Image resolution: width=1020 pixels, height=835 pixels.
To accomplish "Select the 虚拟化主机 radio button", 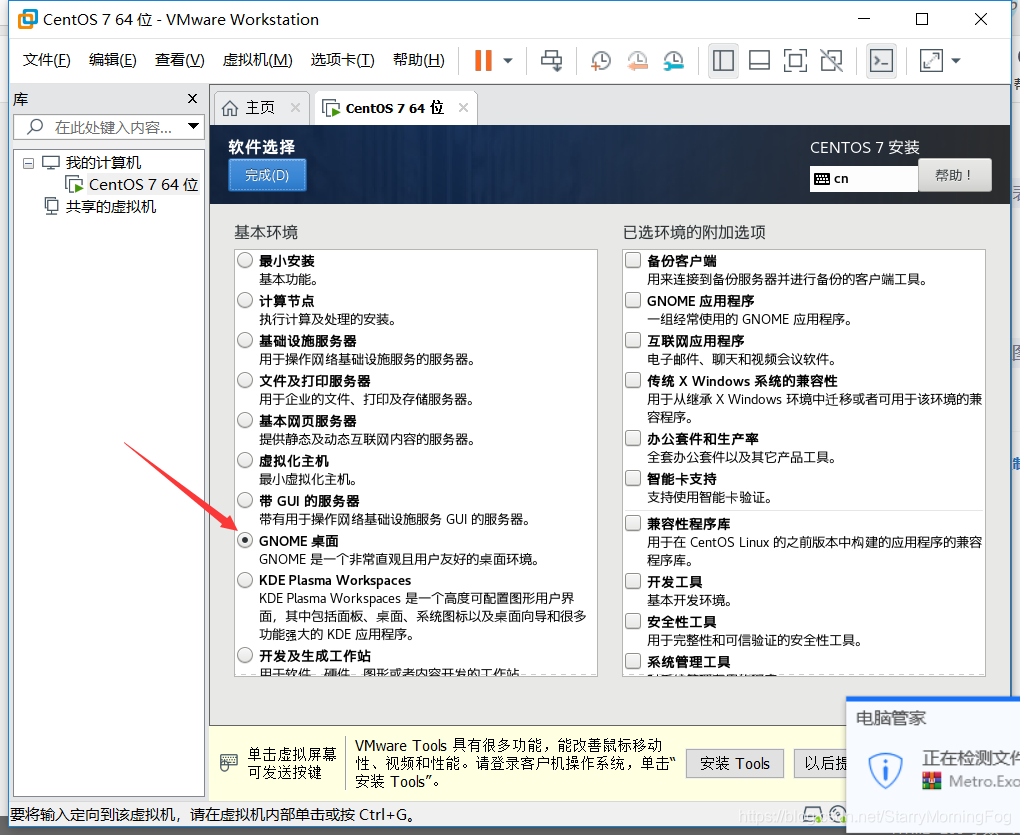I will point(245,460).
